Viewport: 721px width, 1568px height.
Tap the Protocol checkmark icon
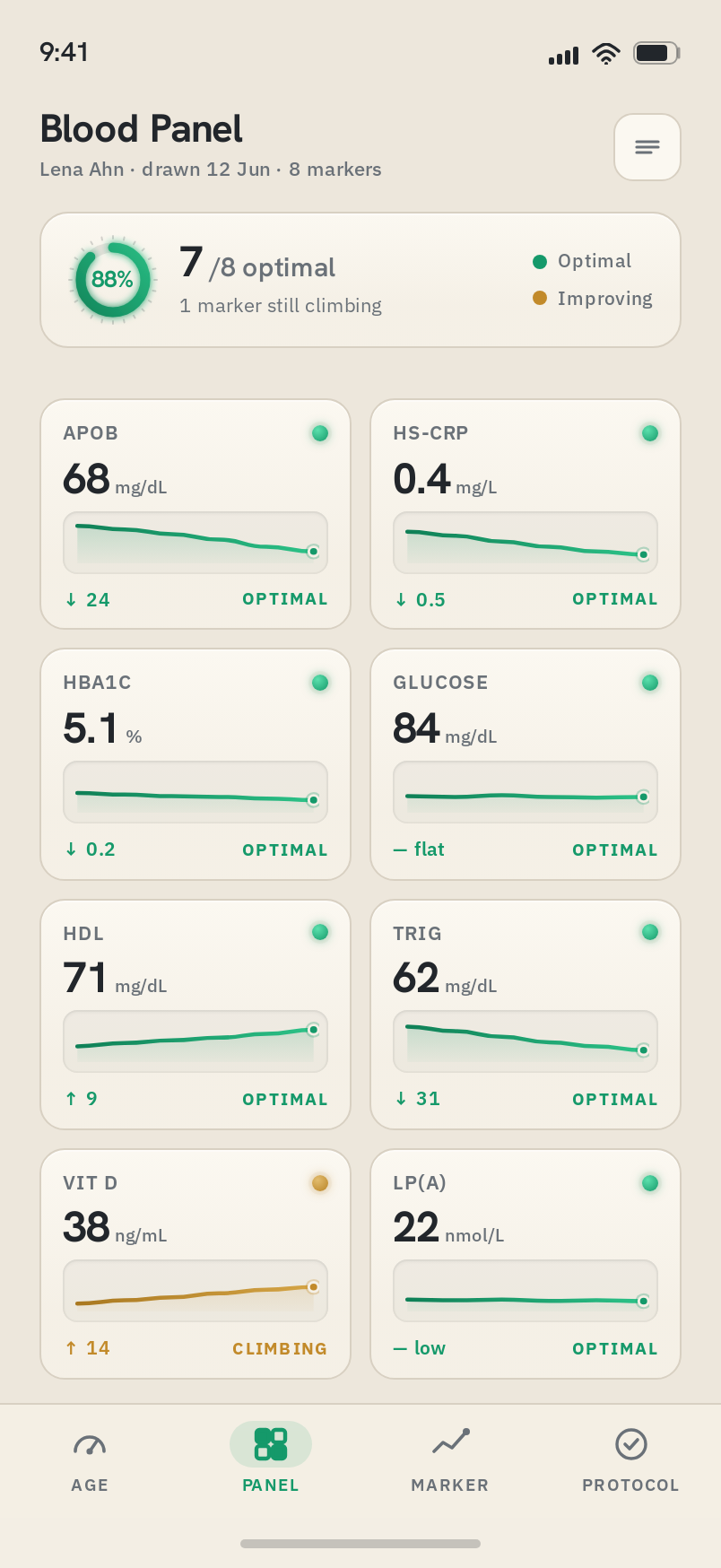(631, 1444)
